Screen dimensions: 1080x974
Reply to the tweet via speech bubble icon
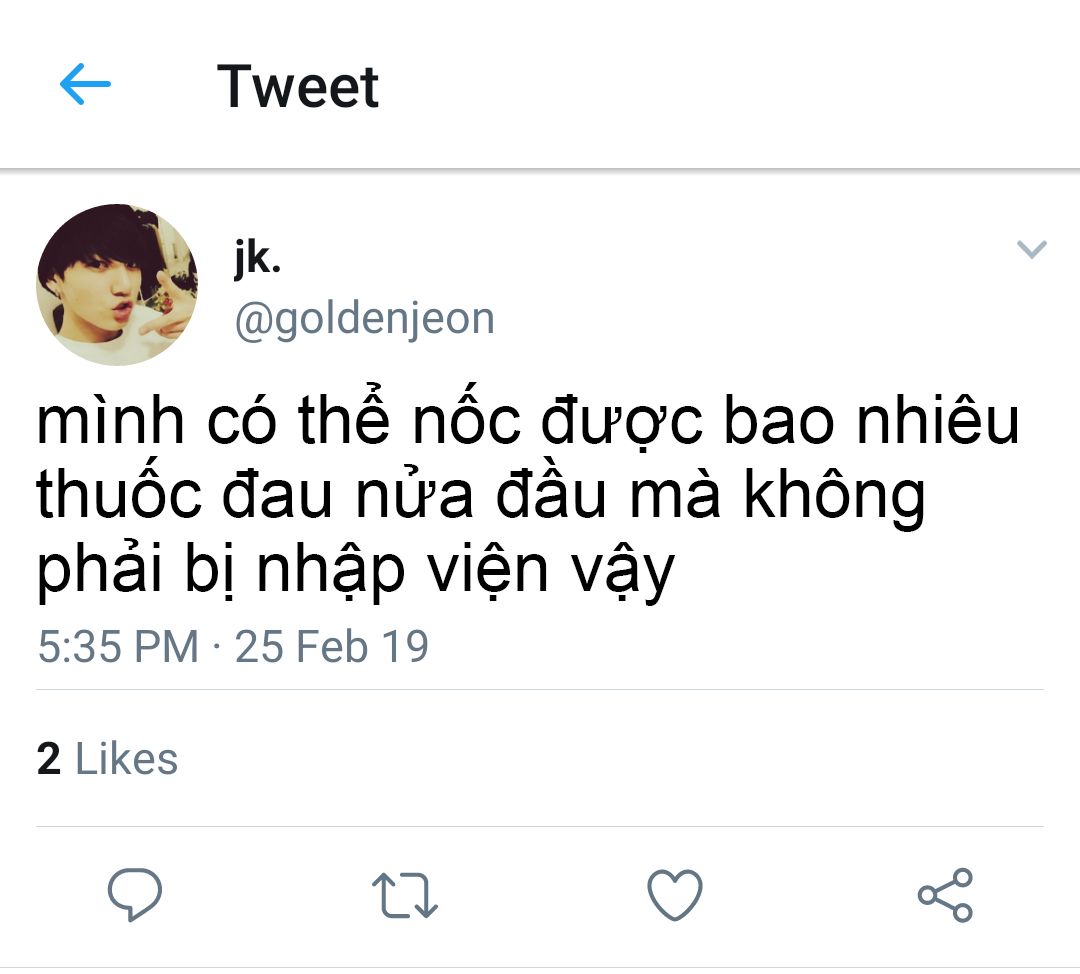135,895
